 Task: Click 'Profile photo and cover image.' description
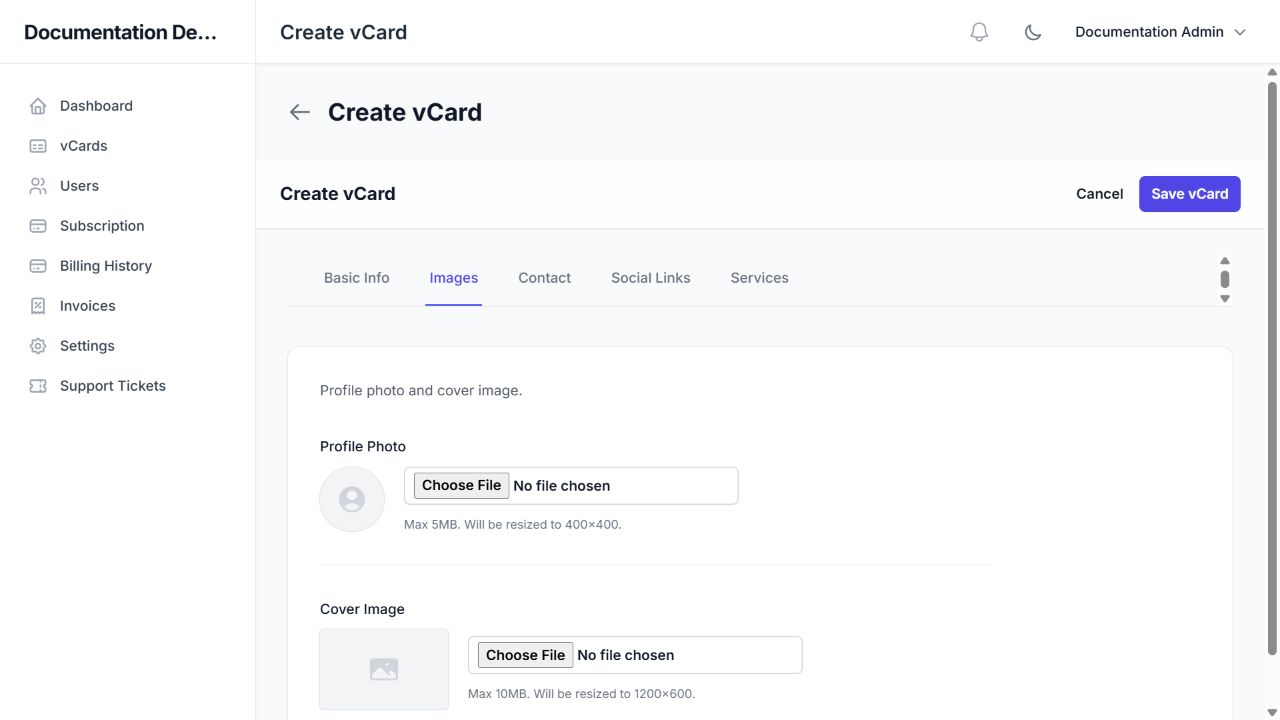pyautogui.click(x=421, y=391)
